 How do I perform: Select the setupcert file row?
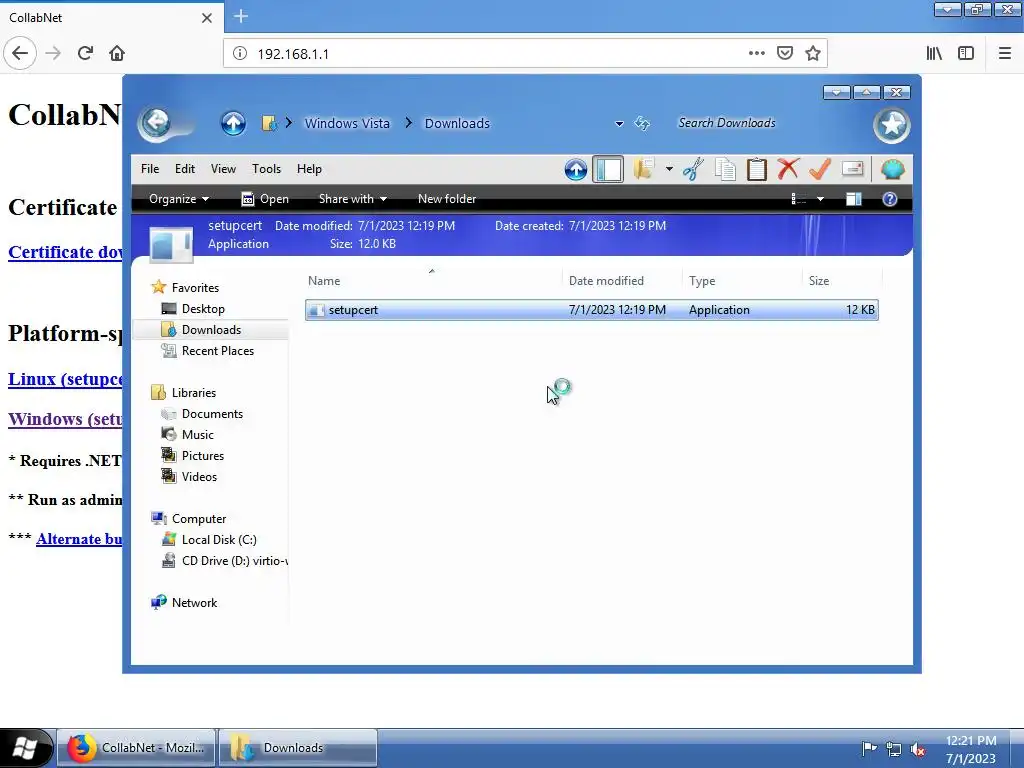point(592,310)
